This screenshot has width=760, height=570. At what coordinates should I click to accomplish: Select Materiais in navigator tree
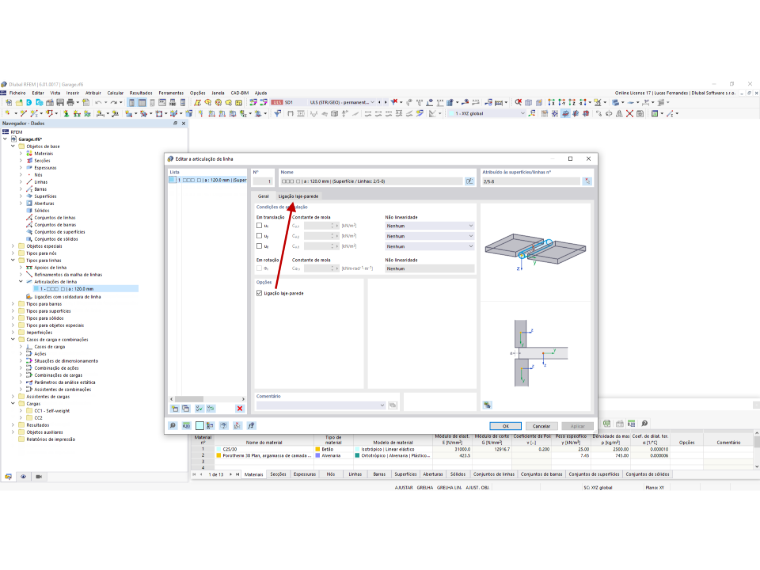pos(44,153)
